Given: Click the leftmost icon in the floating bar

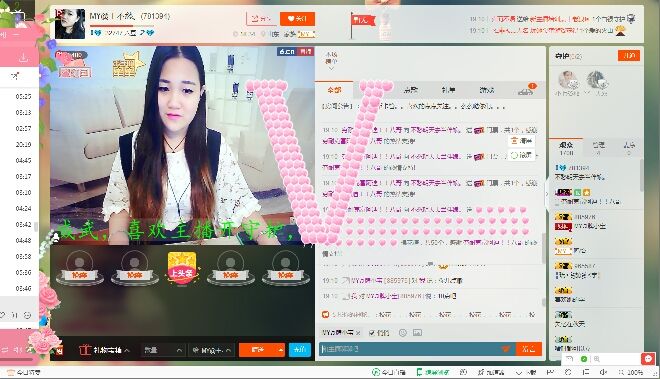Looking at the screenshot, I should click(570, 359).
